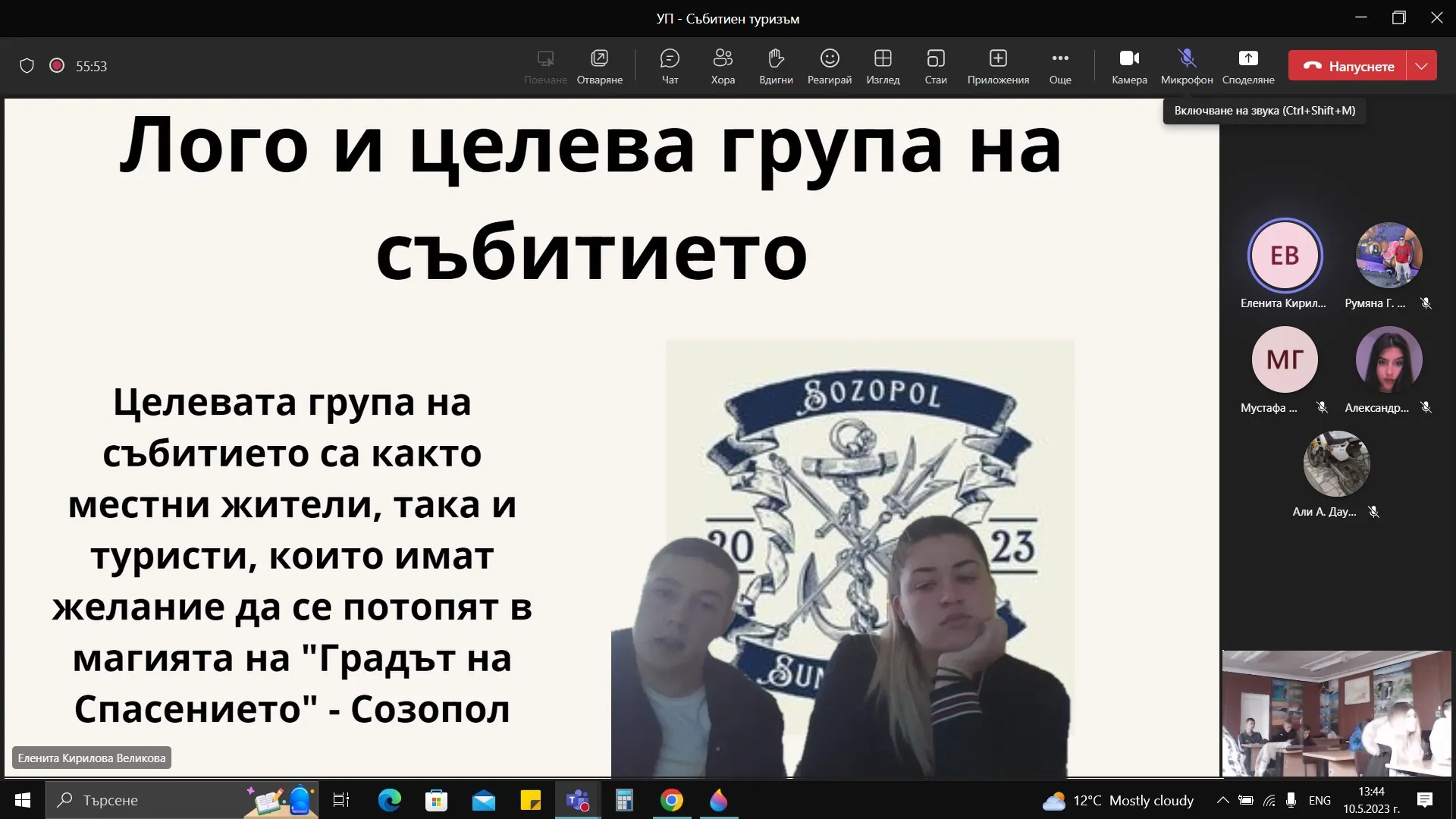
Task: Click the disabled Take control (Поемане) button
Action: (x=545, y=67)
